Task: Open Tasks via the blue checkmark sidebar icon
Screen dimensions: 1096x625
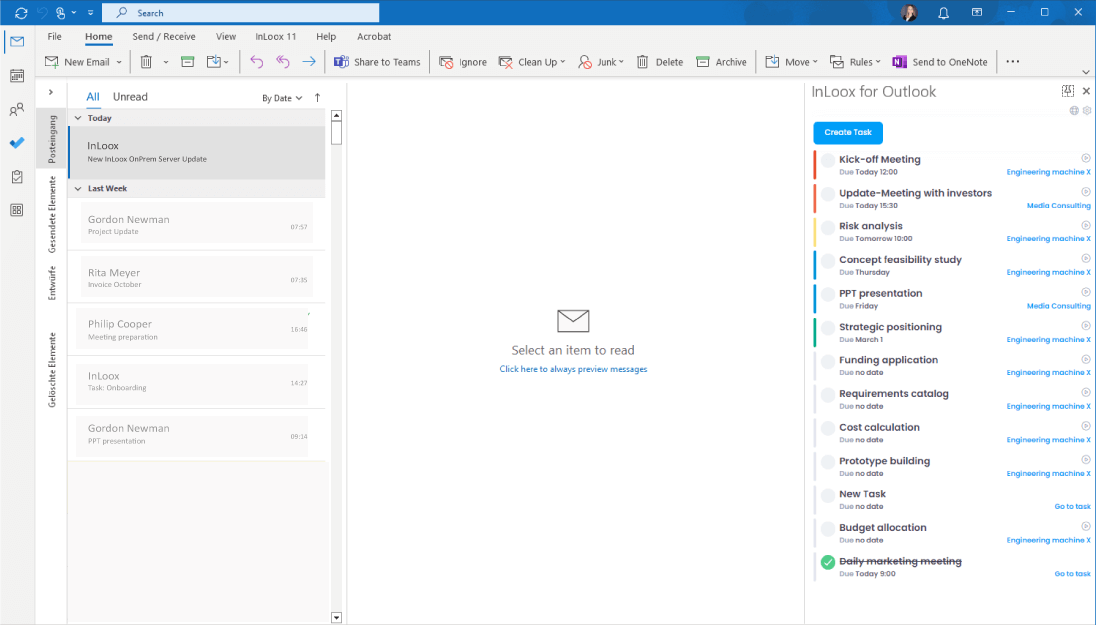Action: click(x=16, y=142)
